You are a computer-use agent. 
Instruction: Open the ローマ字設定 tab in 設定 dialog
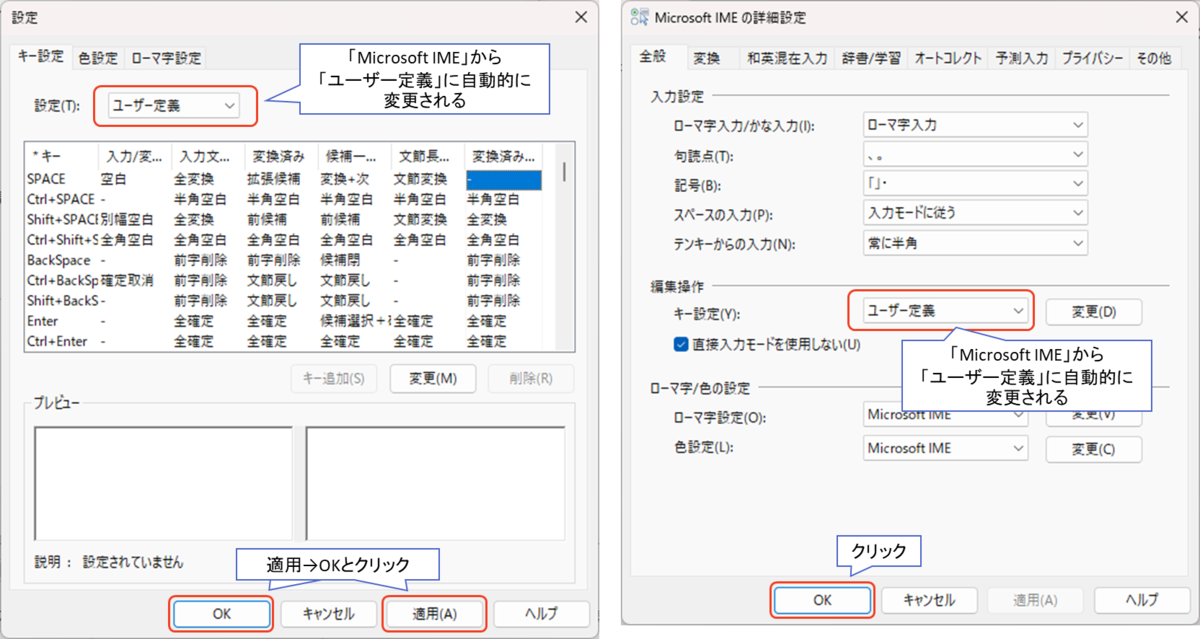(x=166, y=58)
